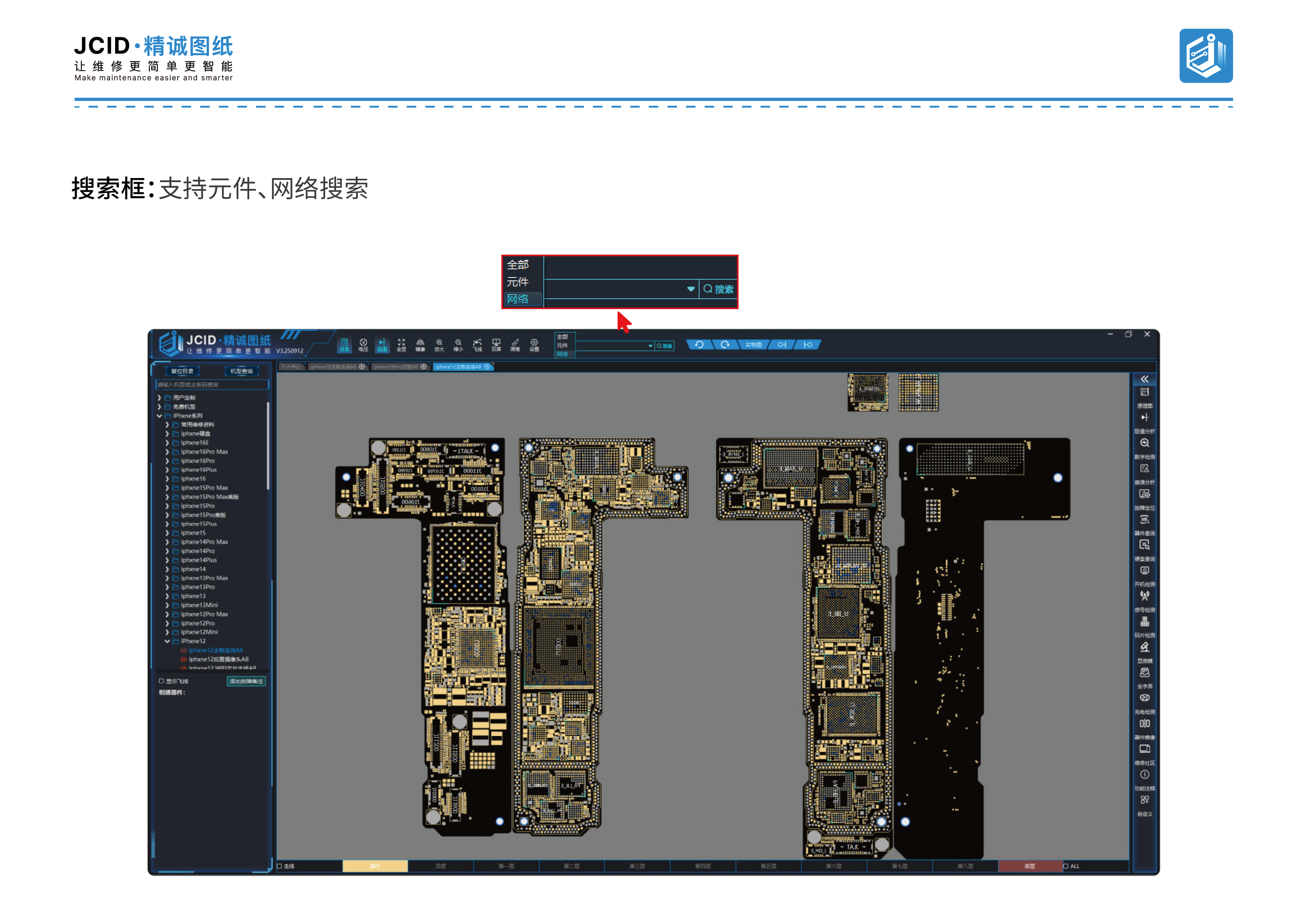This screenshot has width=1307, height=924.
Task: Collapse right sidebar with double-chevron icon
Action: 1145,379
